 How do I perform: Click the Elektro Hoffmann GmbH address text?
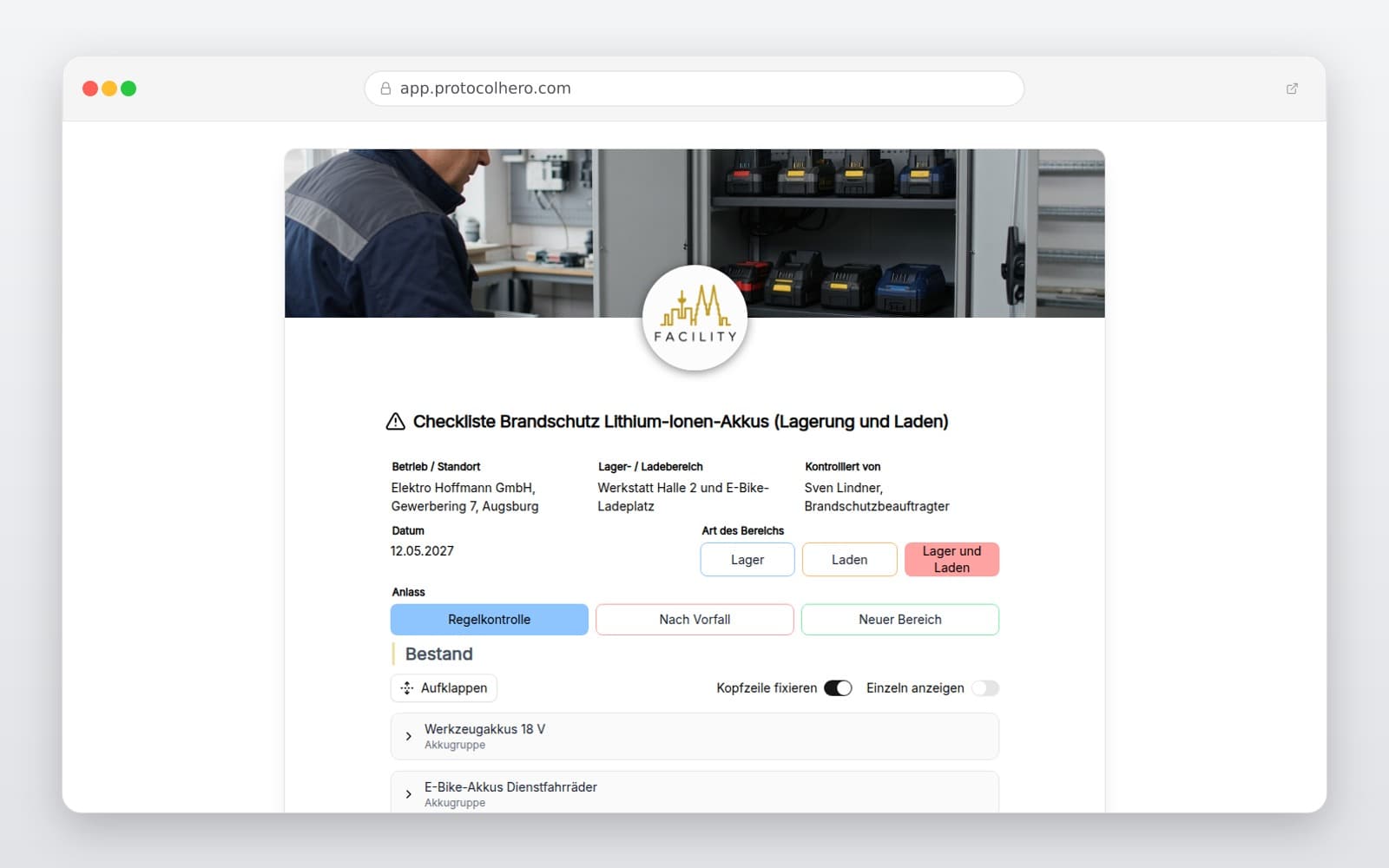[464, 497]
